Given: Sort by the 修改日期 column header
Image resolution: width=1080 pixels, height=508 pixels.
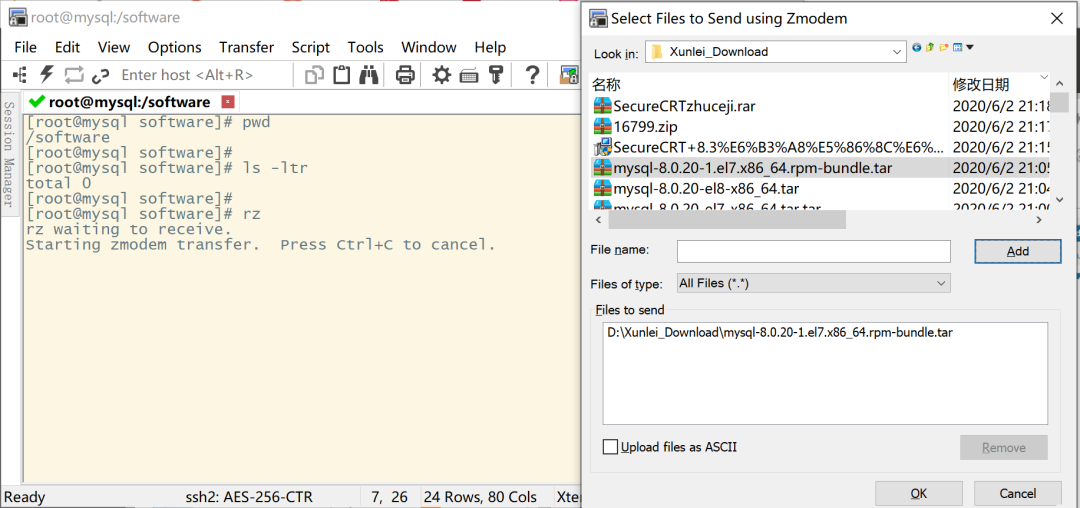Looking at the screenshot, I should pyautogui.click(x=999, y=85).
